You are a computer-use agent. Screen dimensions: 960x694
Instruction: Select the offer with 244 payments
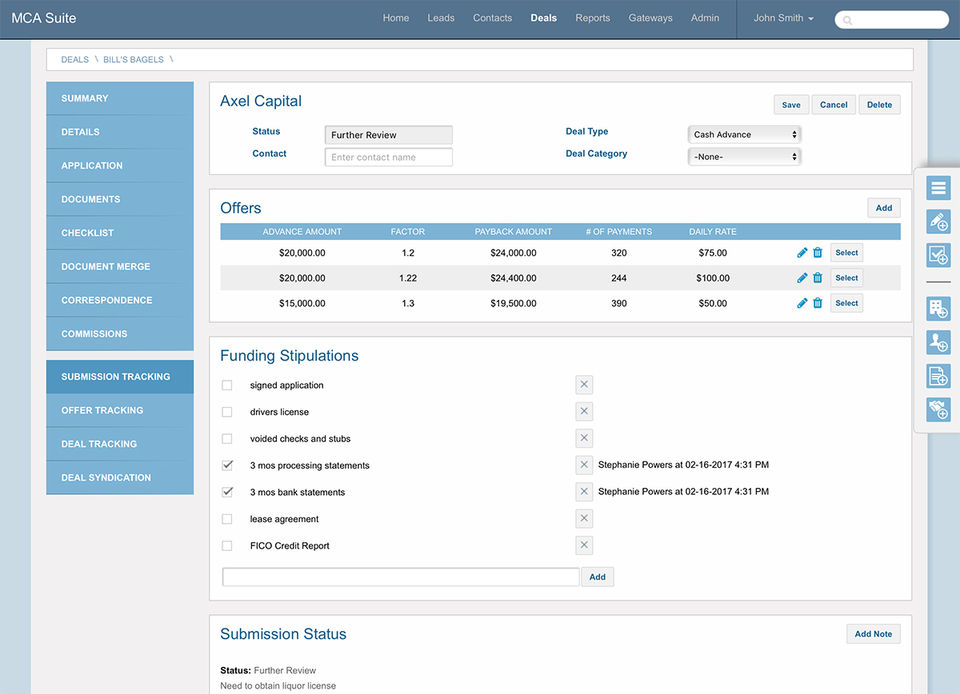pyautogui.click(x=847, y=278)
